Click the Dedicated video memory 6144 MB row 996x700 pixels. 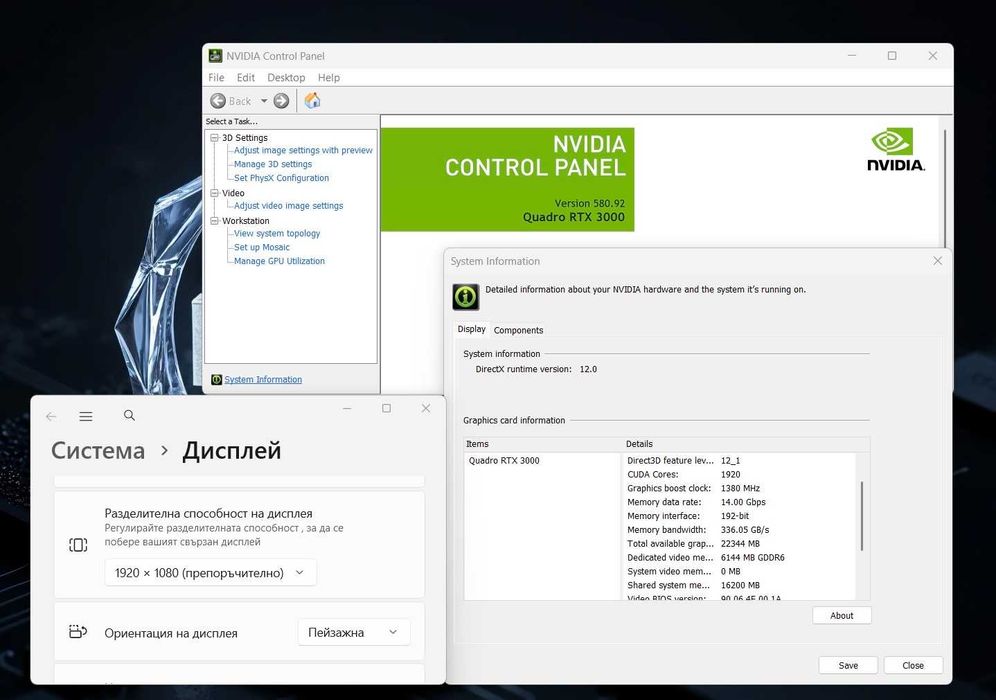click(x=706, y=558)
